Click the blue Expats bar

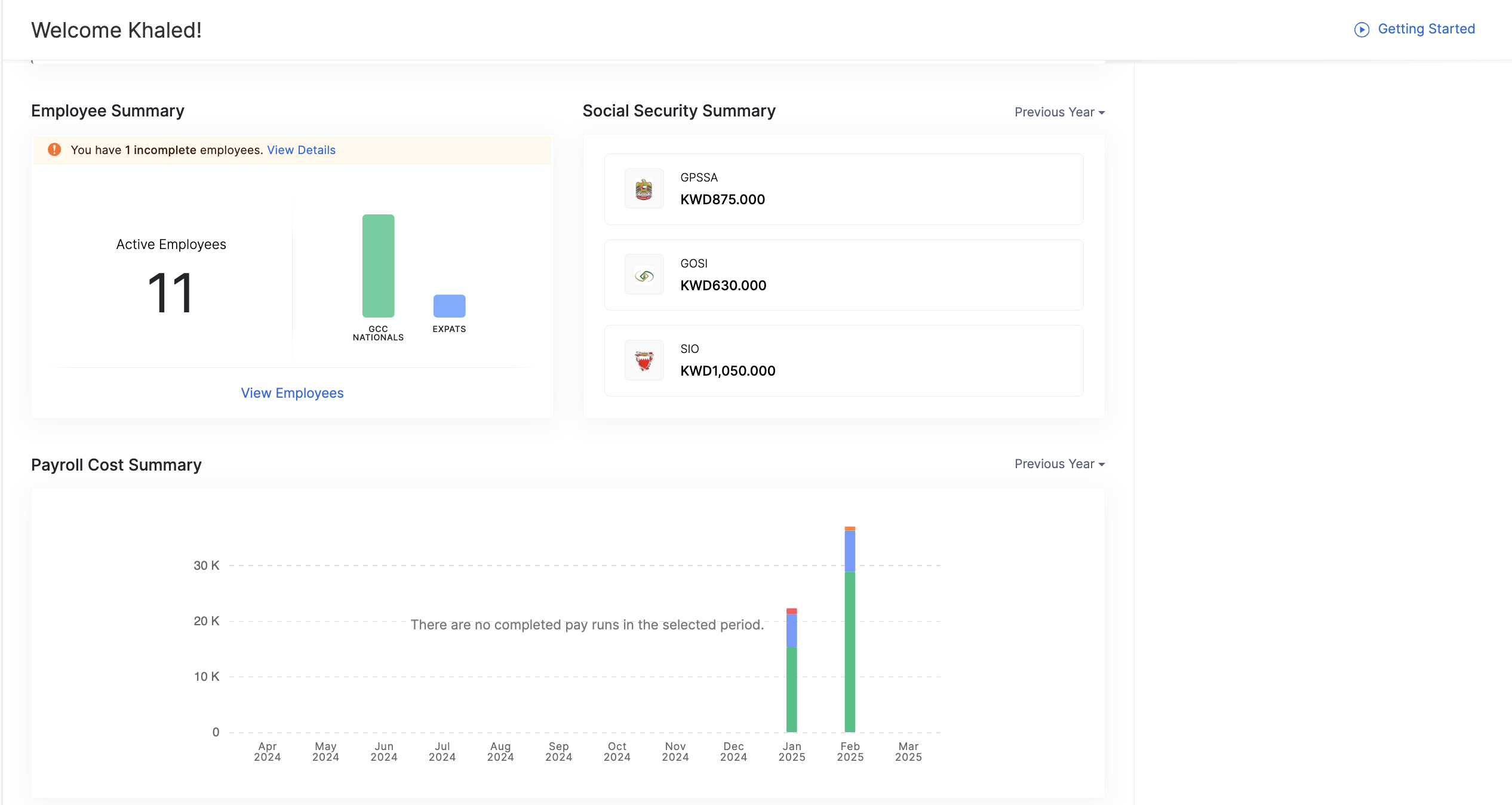click(449, 306)
